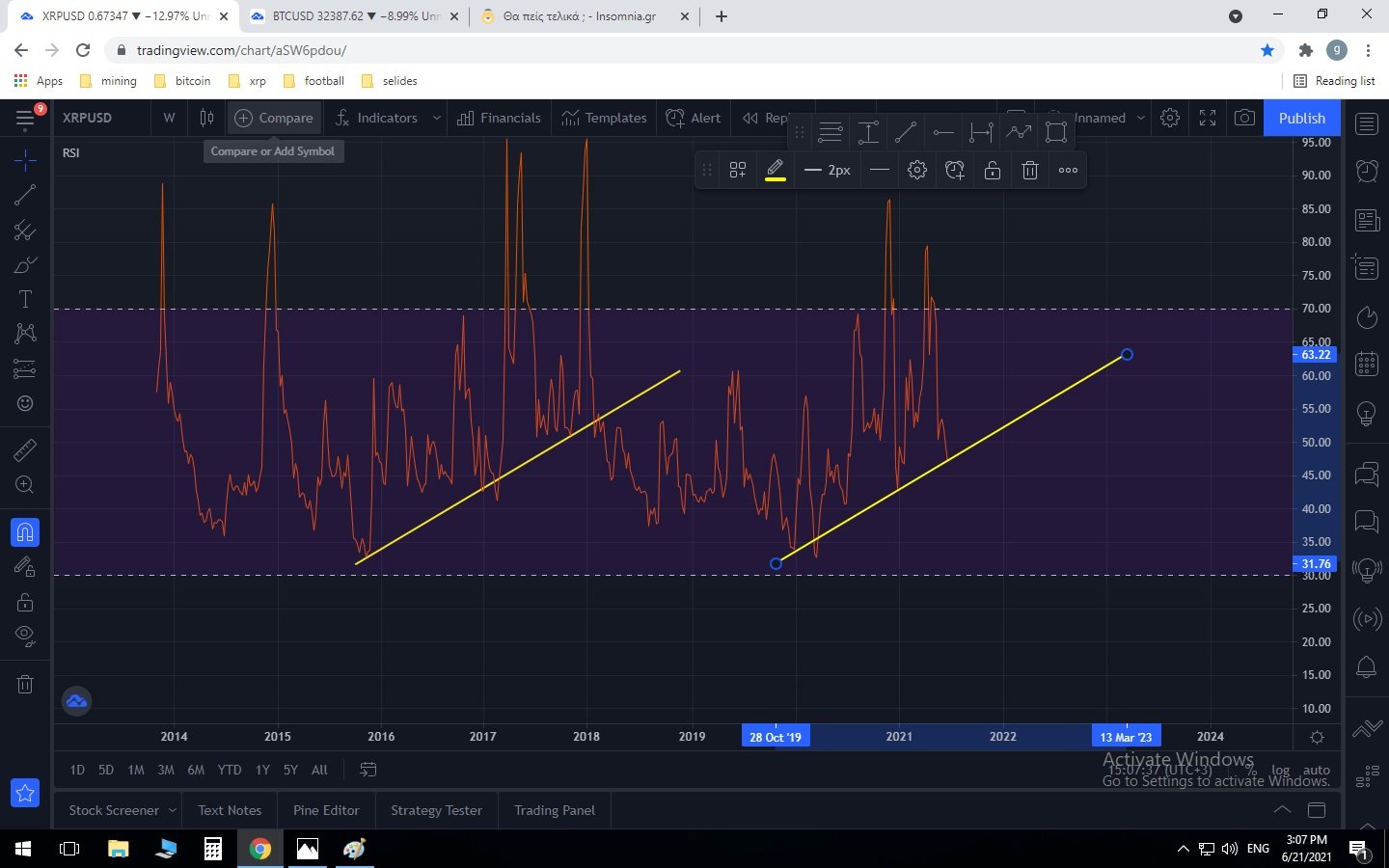The height and width of the screenshot is (868, 1389).
Task: Change the line style dropdown
Action: [880, 170]
